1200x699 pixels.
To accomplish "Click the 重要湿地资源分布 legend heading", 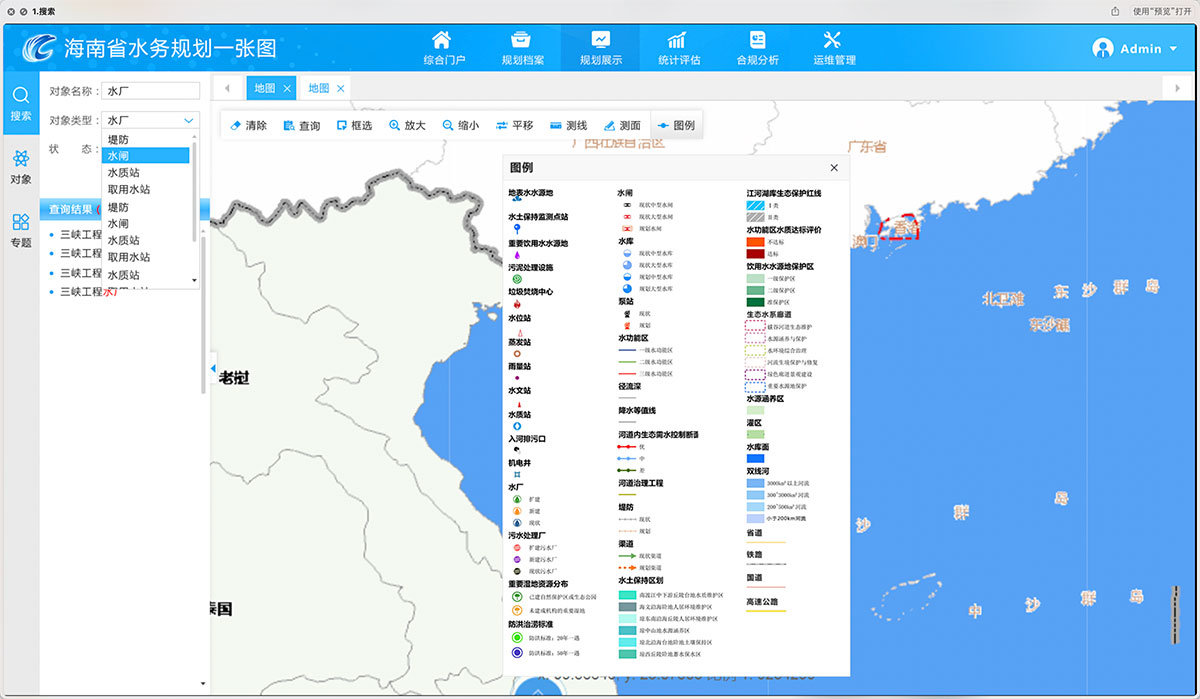I will coord(538,584).
